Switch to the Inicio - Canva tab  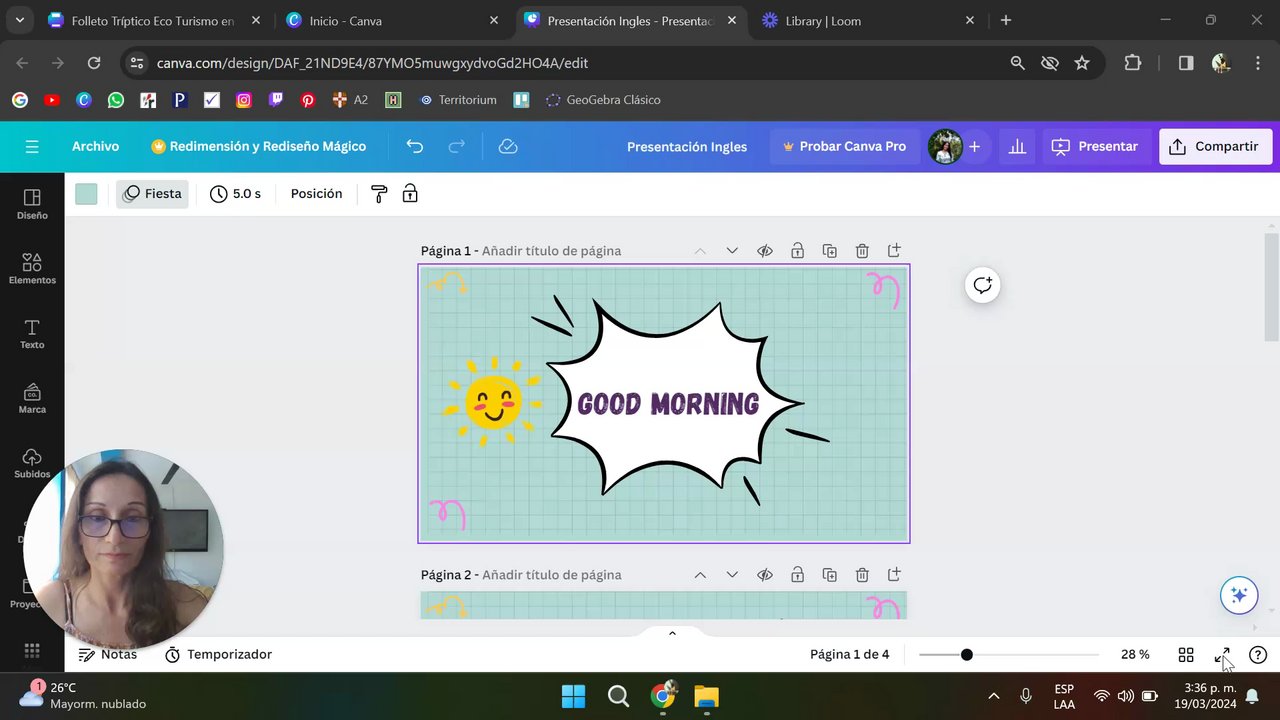tap(390, 21)
